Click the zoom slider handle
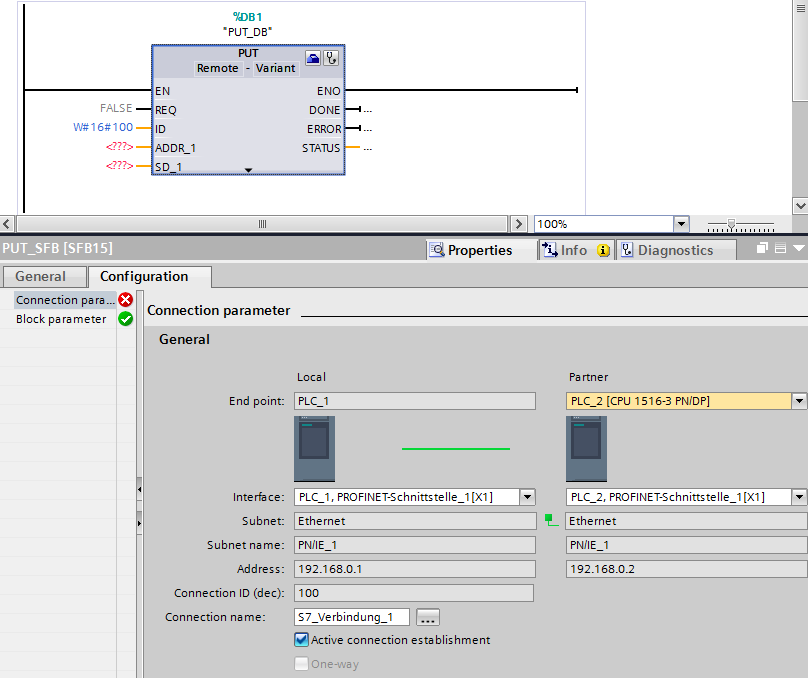The height and width of the screenshot is (678, 808). (732, 224)
